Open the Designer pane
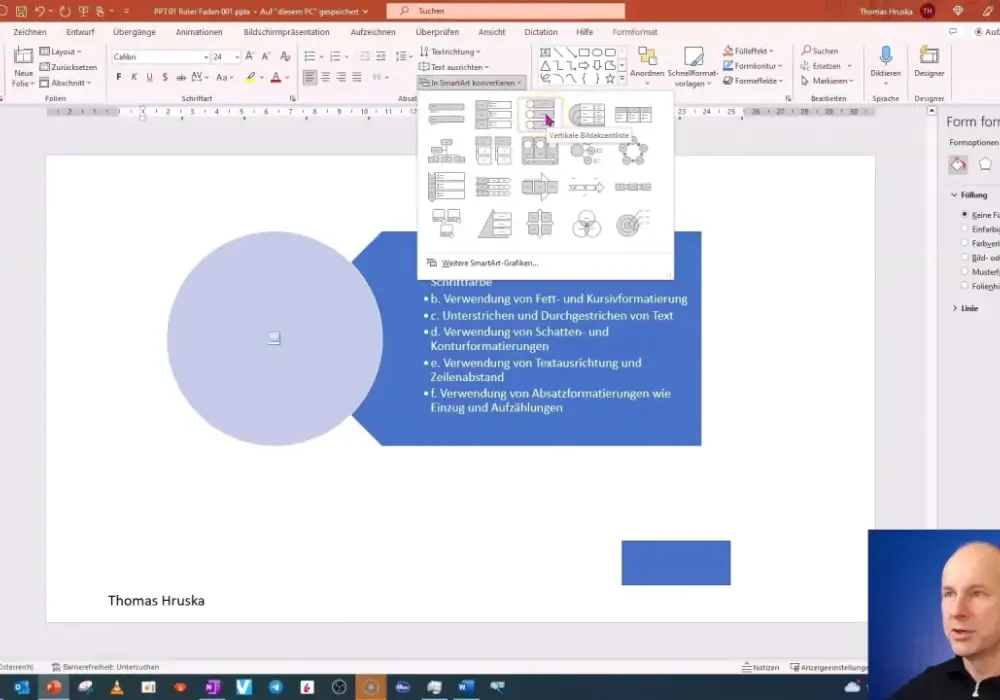 click(929, 62)
